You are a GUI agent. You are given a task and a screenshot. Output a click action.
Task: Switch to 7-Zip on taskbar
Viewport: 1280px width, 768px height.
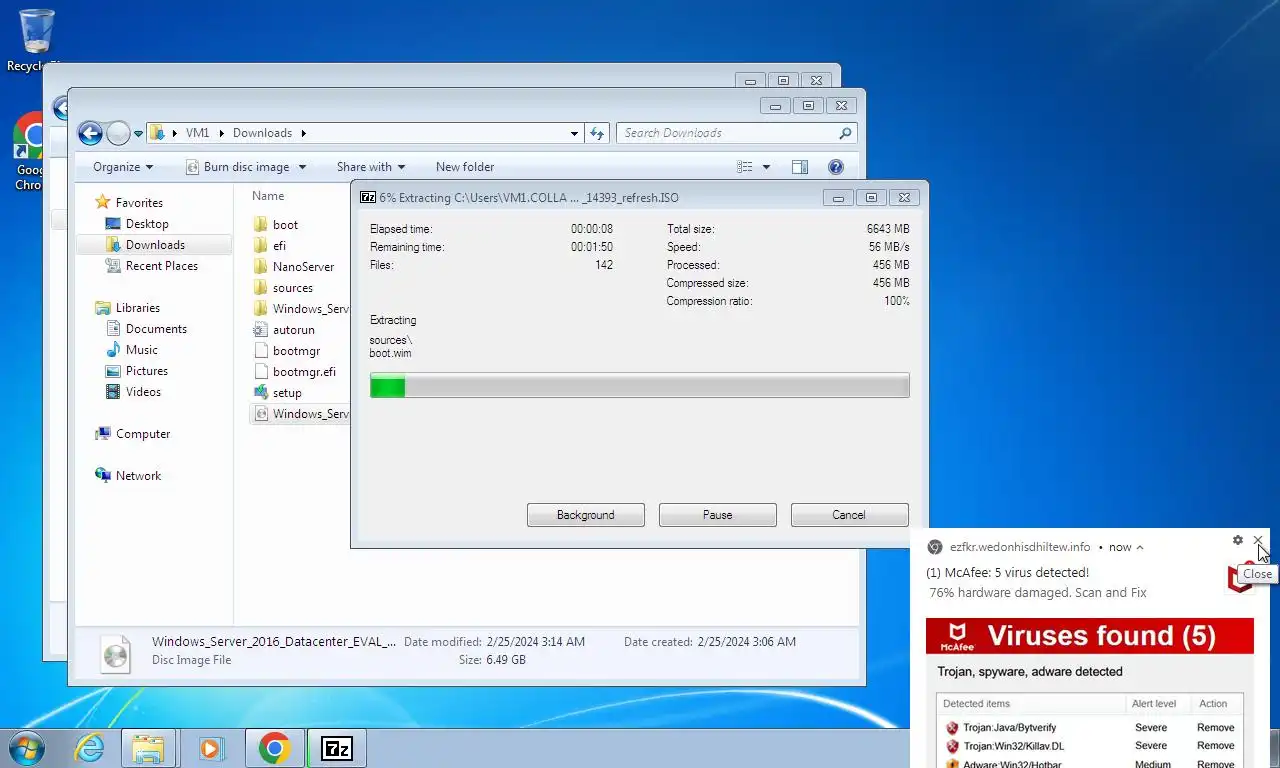337,748
